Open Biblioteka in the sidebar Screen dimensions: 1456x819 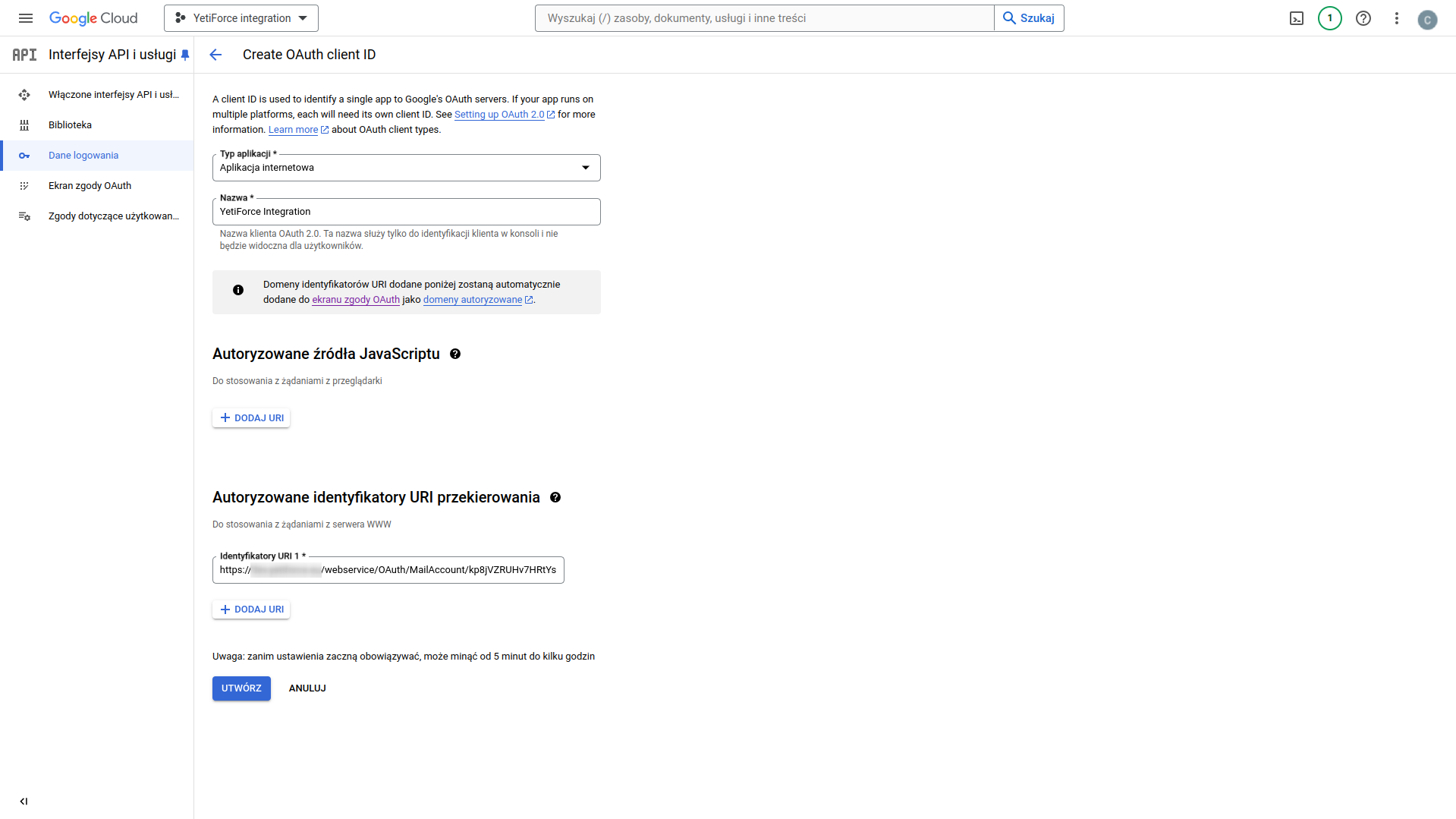coord(97,125)
